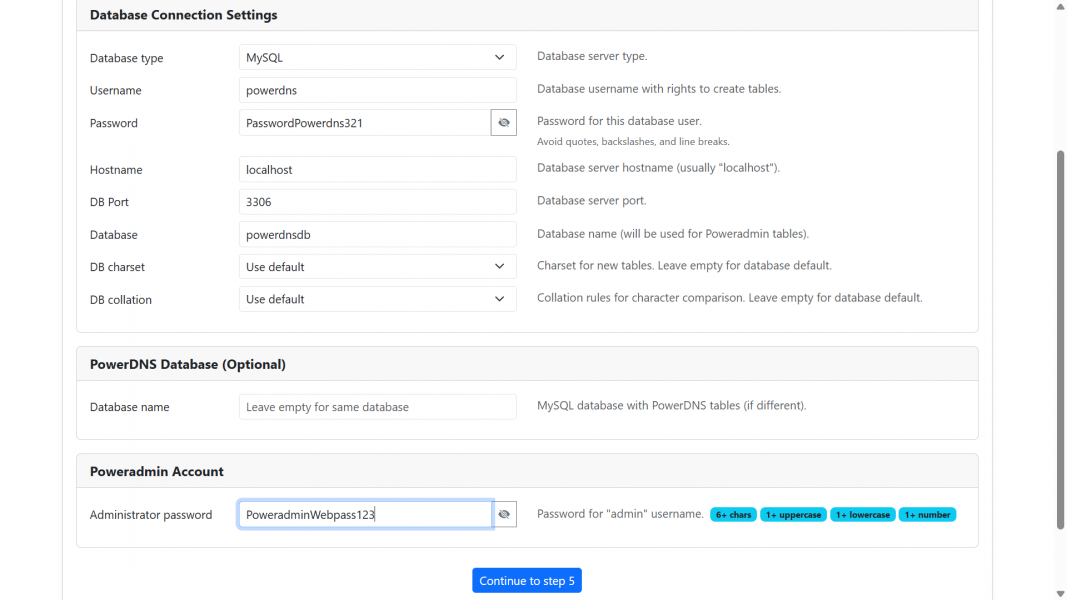Focus the Username input field

point(377,90)
